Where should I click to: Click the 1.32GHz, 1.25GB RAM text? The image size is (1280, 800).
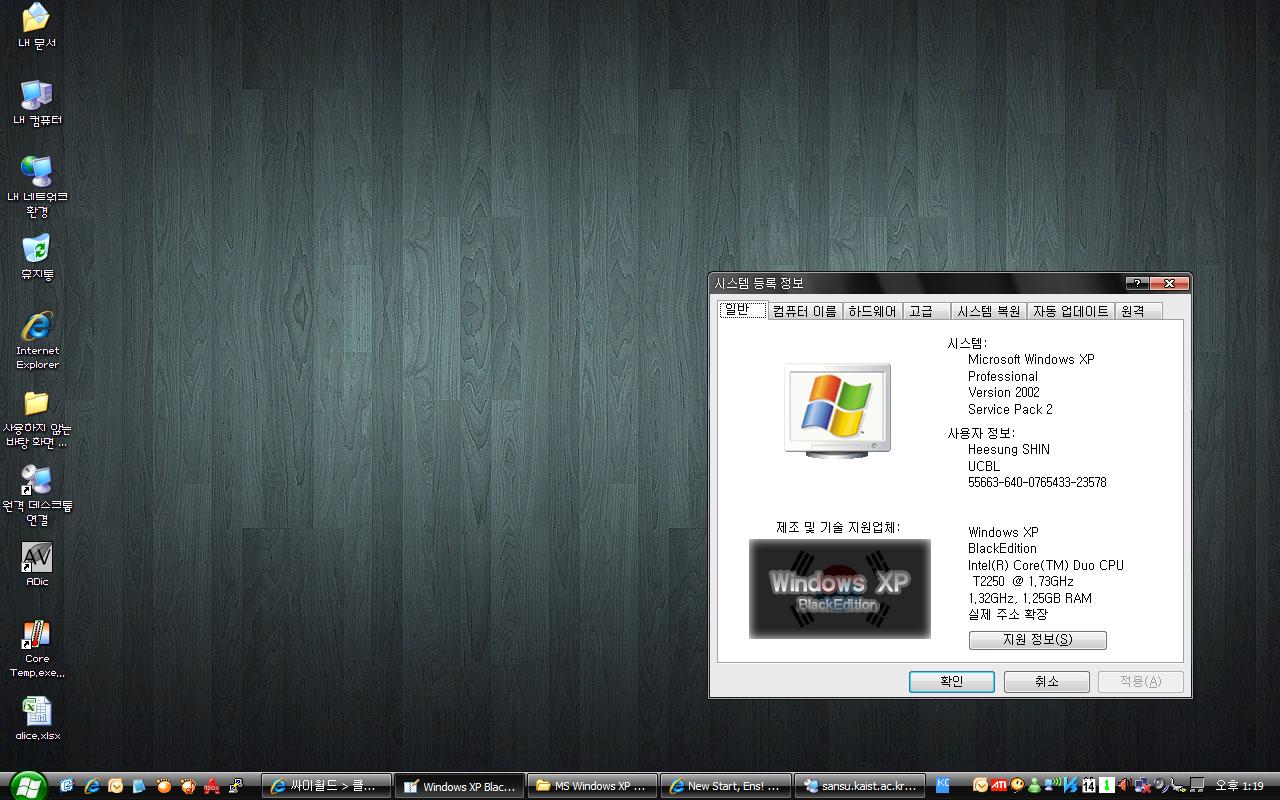coord(1030,598)
